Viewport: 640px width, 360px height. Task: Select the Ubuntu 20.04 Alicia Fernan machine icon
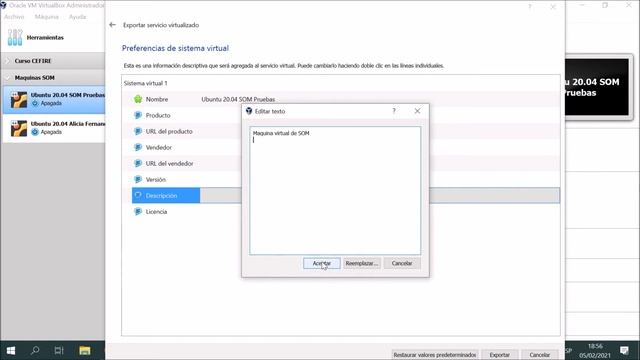19,128
